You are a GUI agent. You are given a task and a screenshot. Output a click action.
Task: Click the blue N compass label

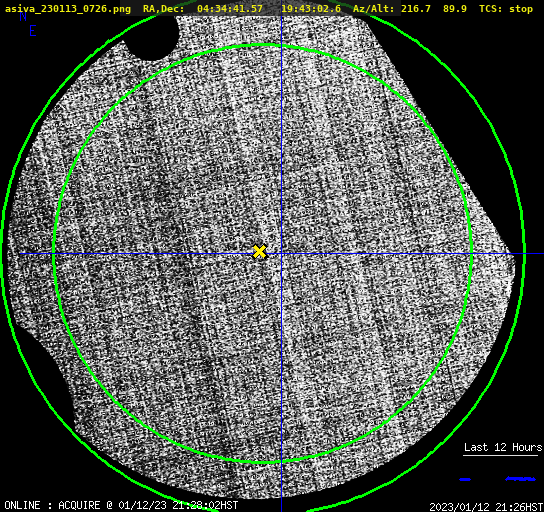(23, 16)
